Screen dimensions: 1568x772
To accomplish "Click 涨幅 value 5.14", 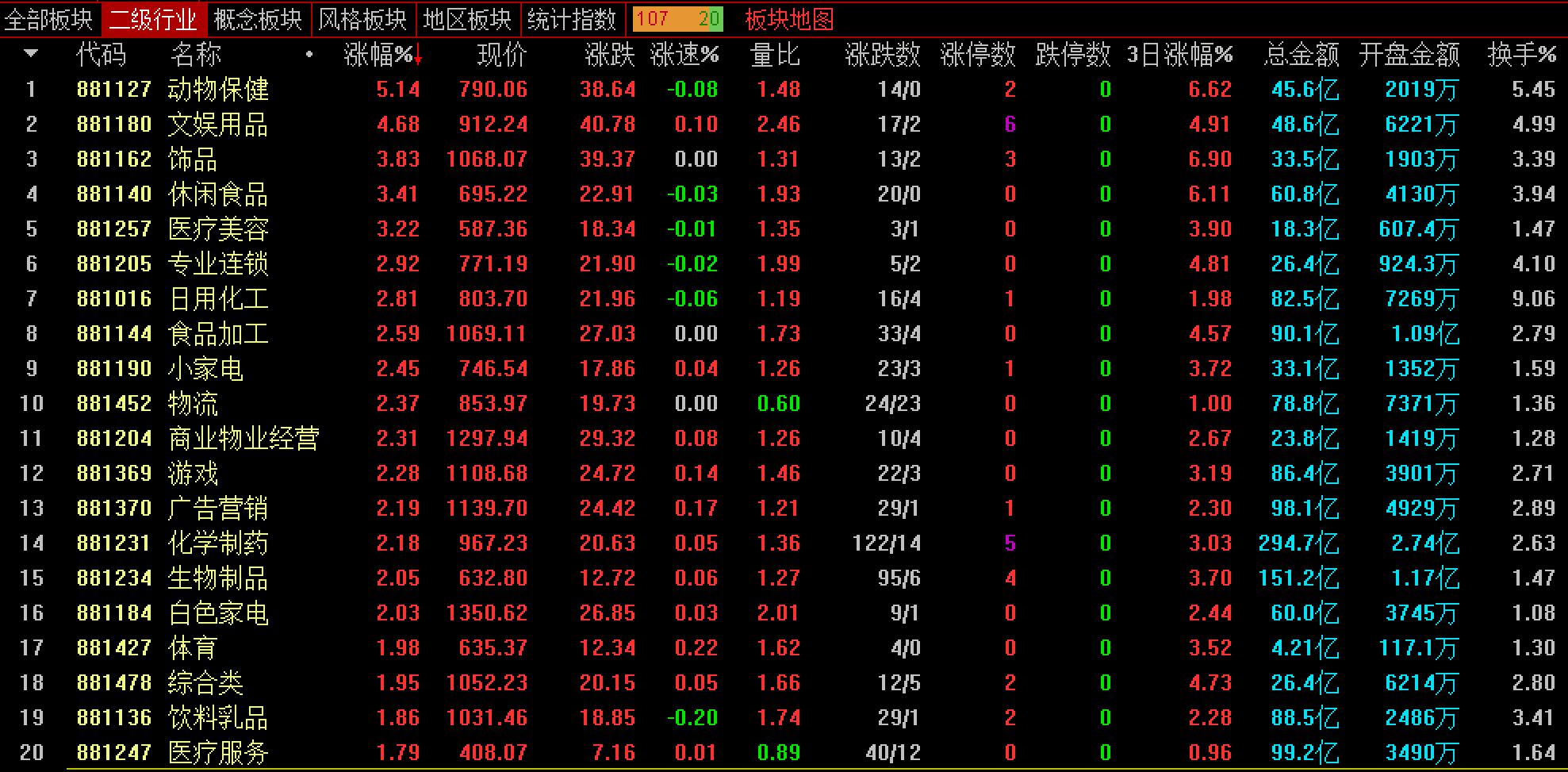I will [398, 89].
